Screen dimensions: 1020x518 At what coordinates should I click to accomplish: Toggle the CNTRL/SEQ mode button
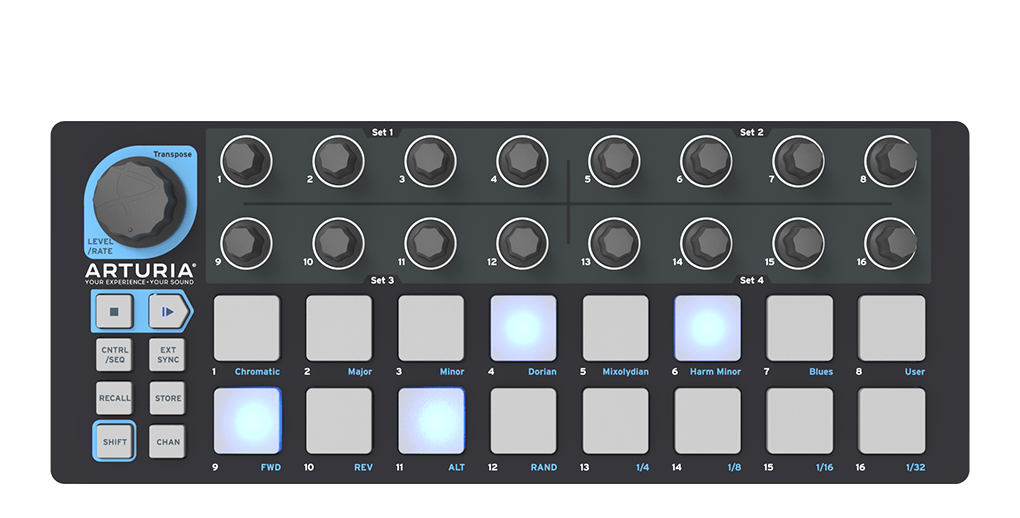(x=114, y=355)
